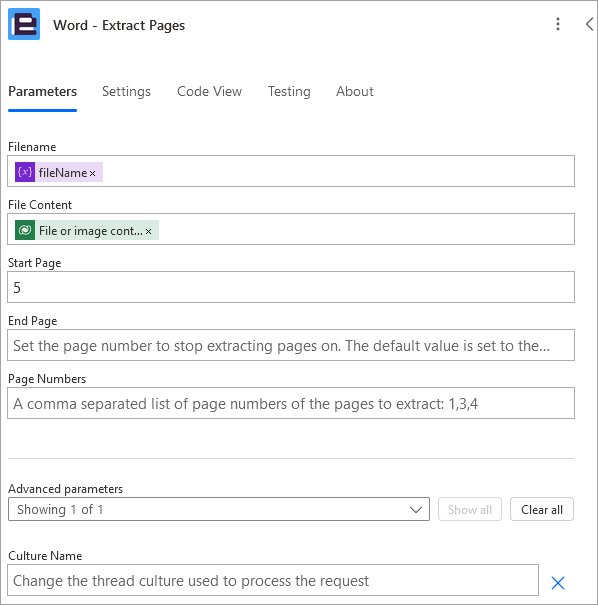Viewport: 598px width, 605px height.
Task: Collapse the panel with the chevron arrow
Action: coord(589,24)
